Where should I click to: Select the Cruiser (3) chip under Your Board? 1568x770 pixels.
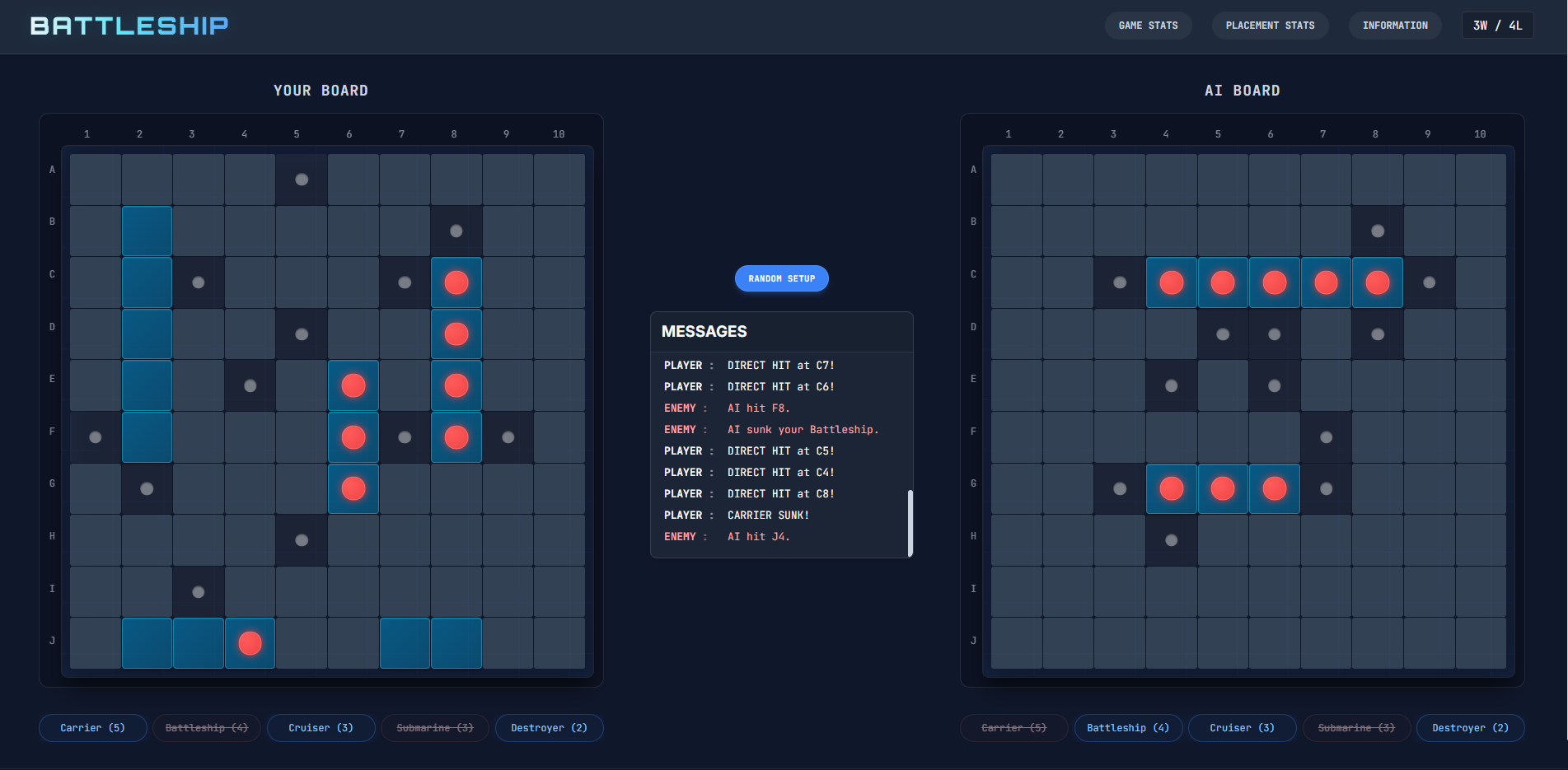coord(321,728)
